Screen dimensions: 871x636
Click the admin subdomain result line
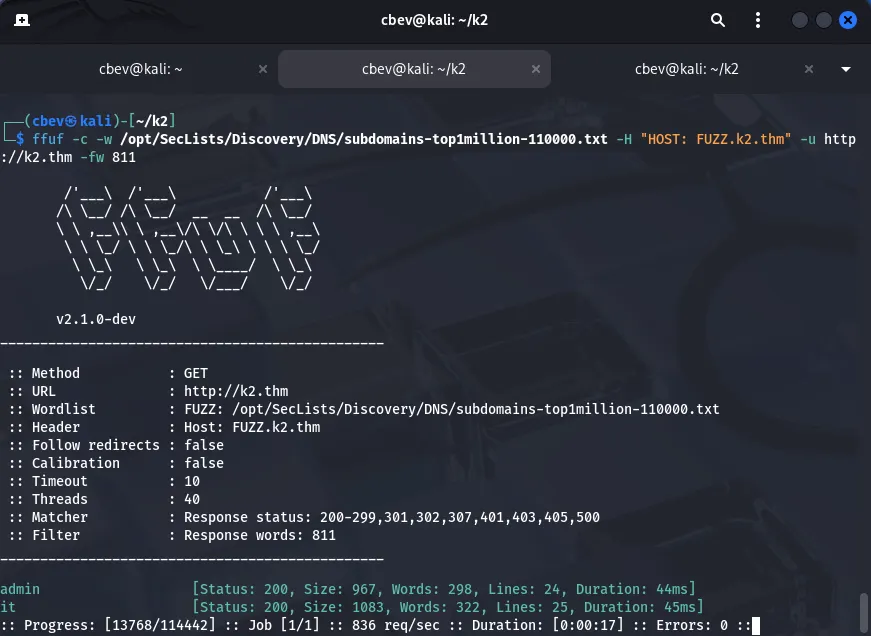coord(20,589)
